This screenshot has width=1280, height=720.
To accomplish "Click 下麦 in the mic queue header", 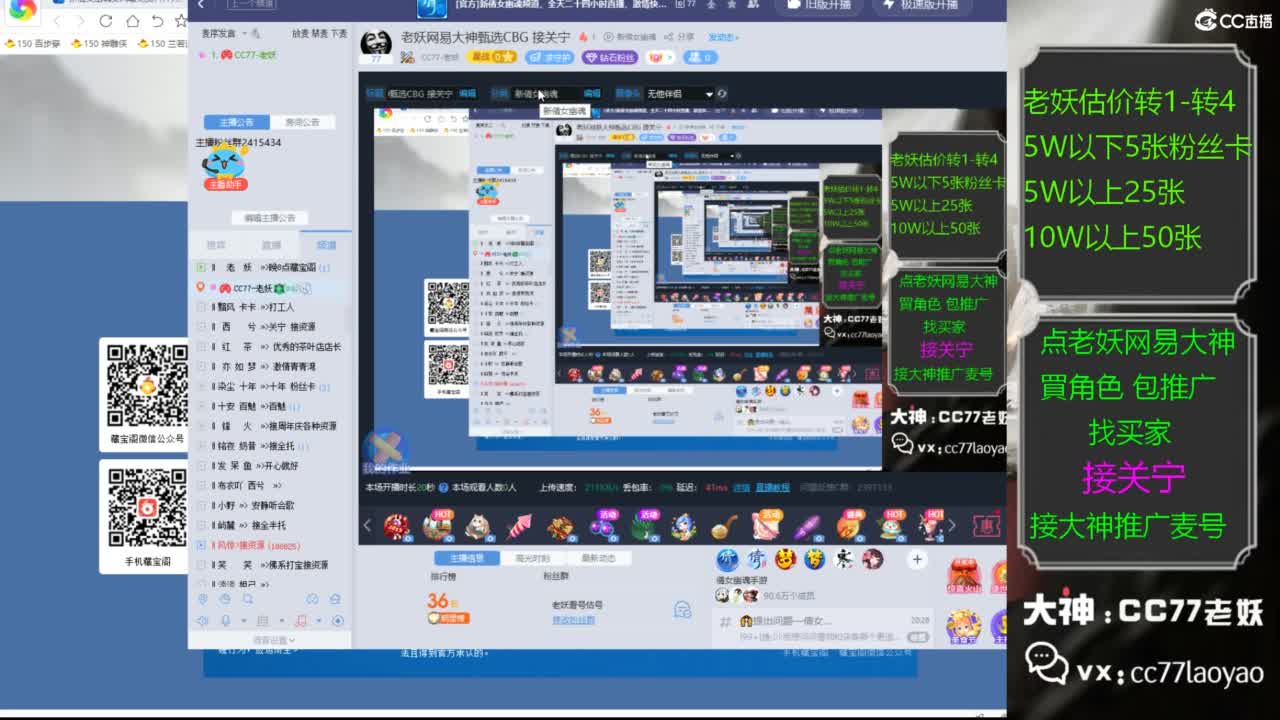I will pyautogui.click(x=339, y=33).
